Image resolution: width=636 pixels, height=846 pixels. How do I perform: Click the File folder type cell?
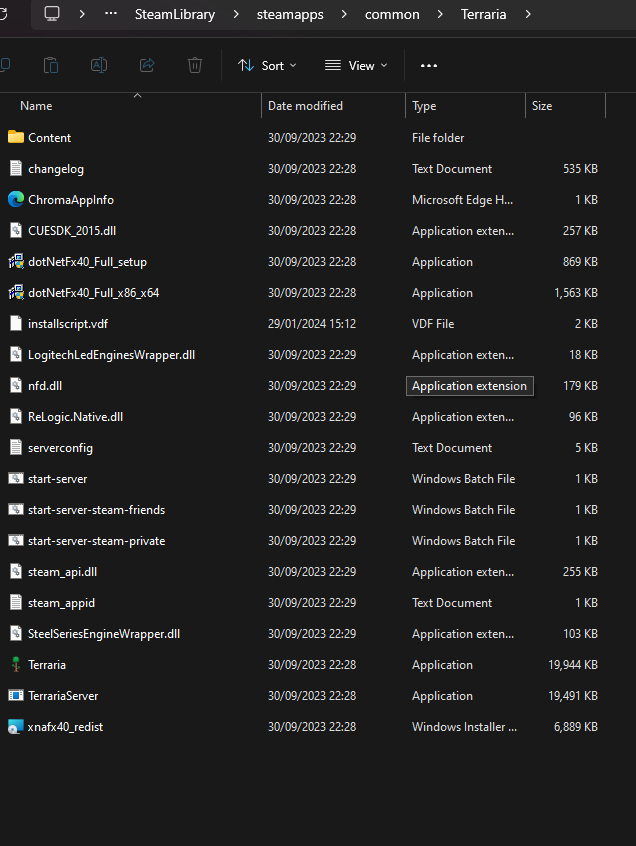click(438, 138)
